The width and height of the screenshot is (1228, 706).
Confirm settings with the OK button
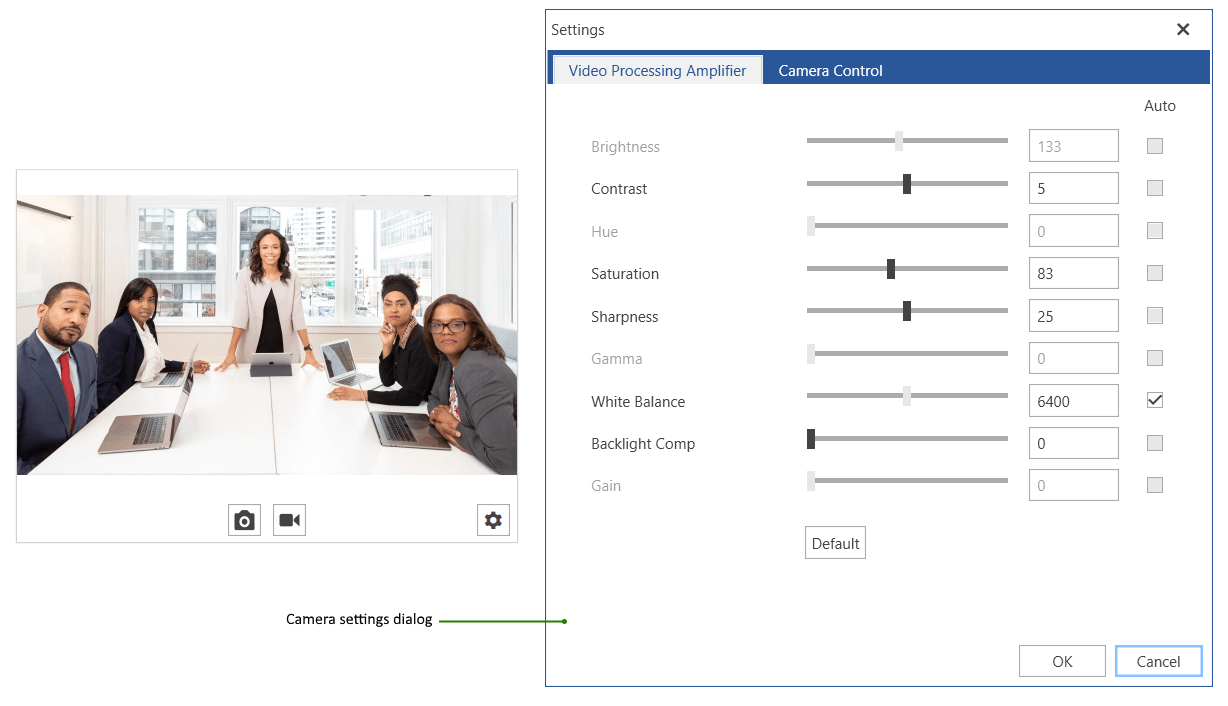click(x=1062, y=660)
